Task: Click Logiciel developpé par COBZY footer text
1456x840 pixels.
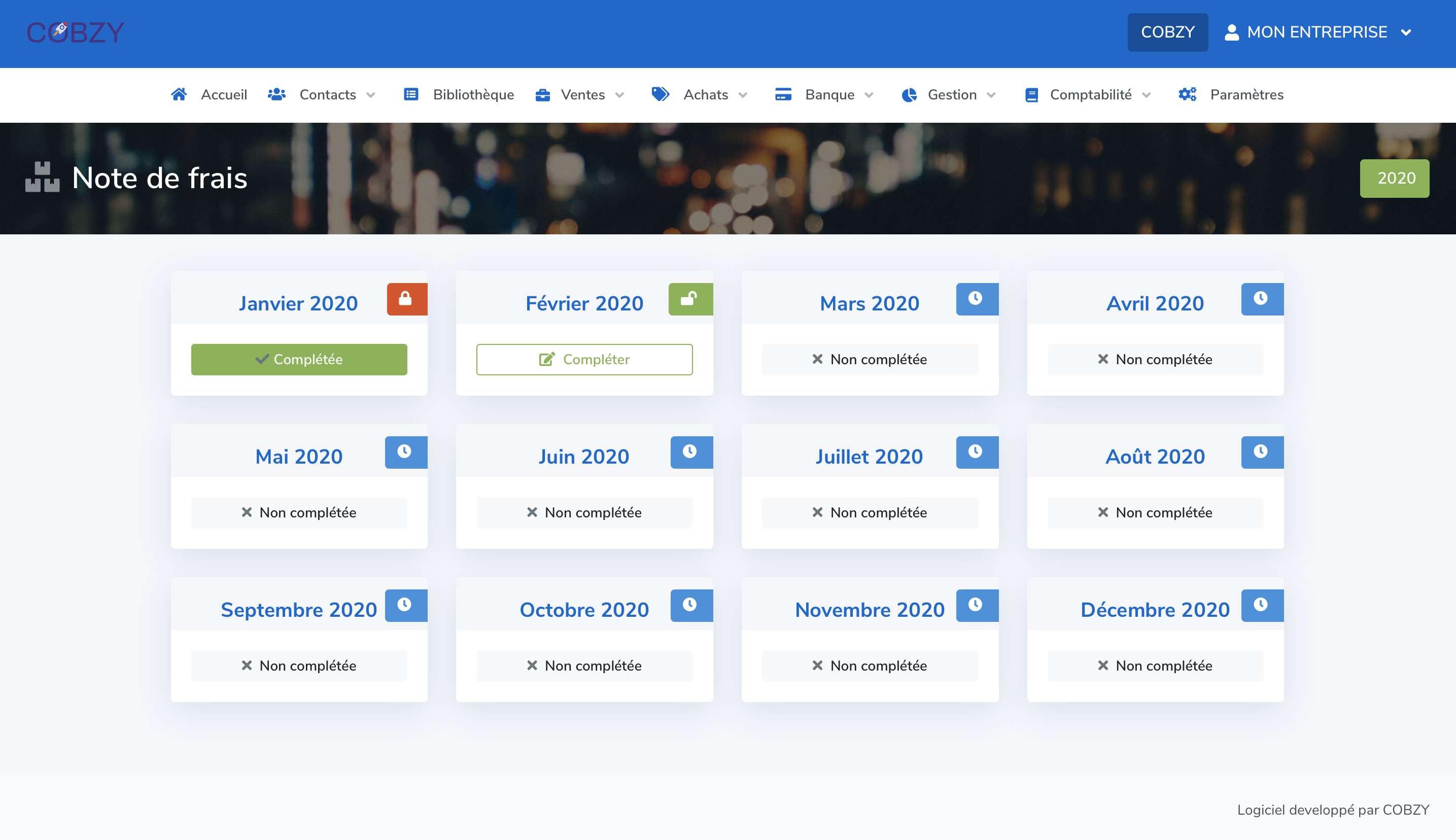Action: pos(1333,810)
